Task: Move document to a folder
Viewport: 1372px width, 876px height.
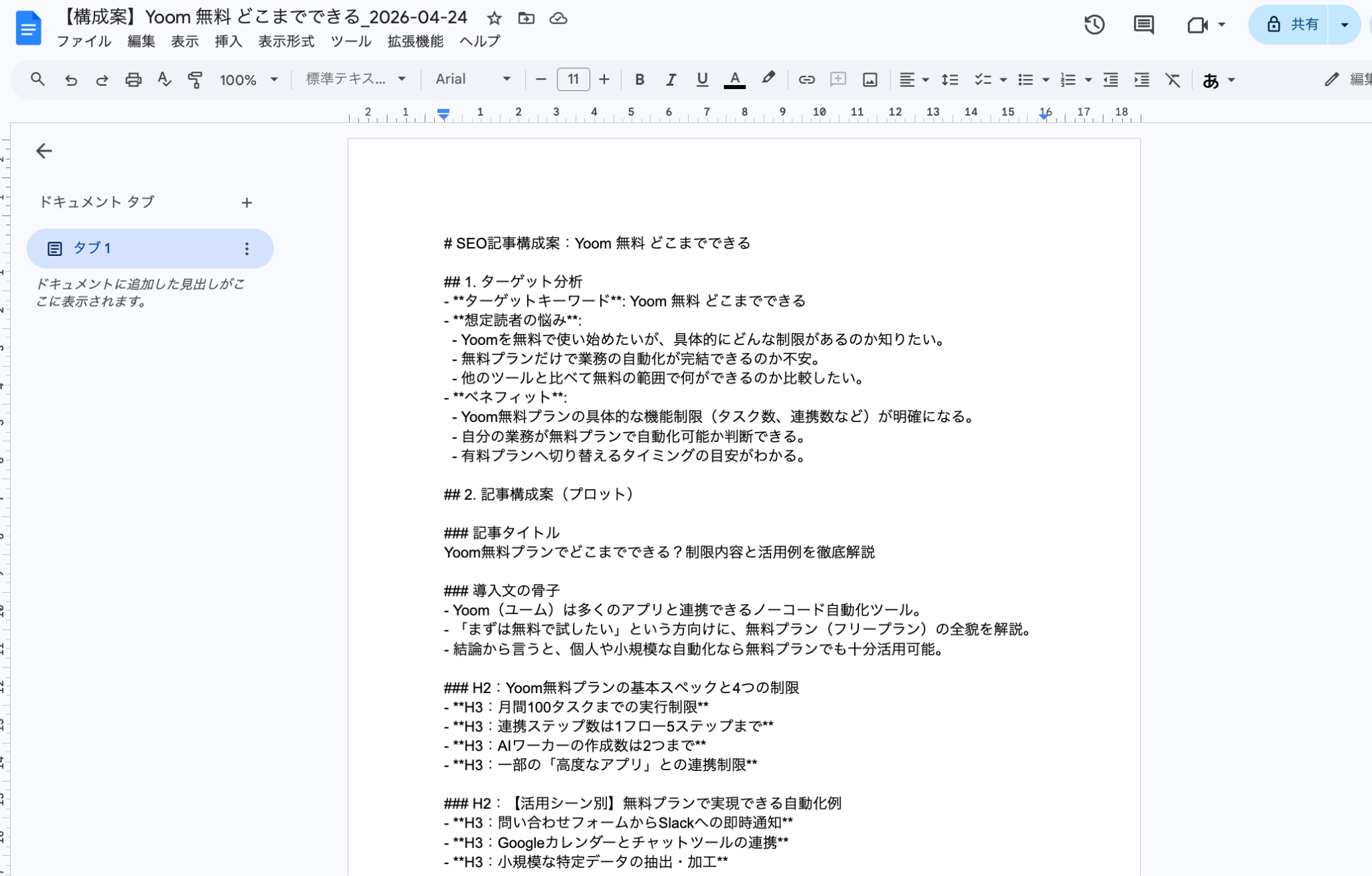Action: pyautogui.click(x=527, y=18)
